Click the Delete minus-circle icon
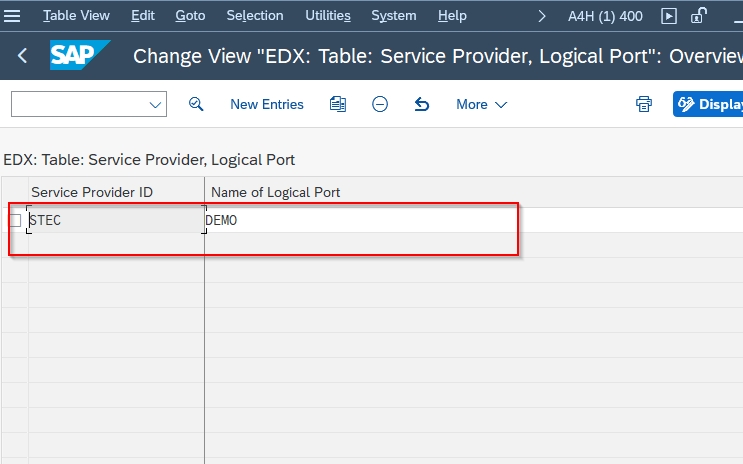 click(x=380, y=104)
